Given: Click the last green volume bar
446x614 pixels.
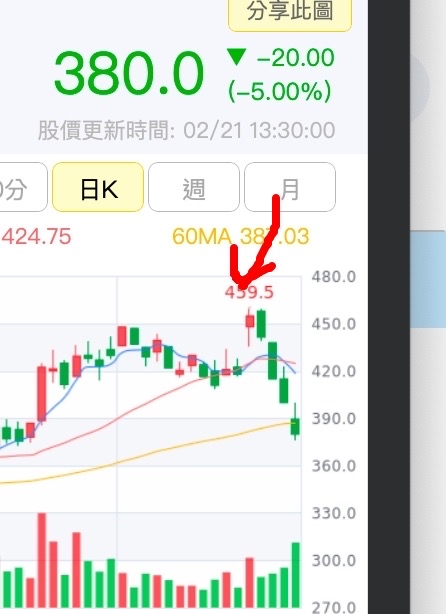Looking at the screenshot, I should click(x=296, y=575).
